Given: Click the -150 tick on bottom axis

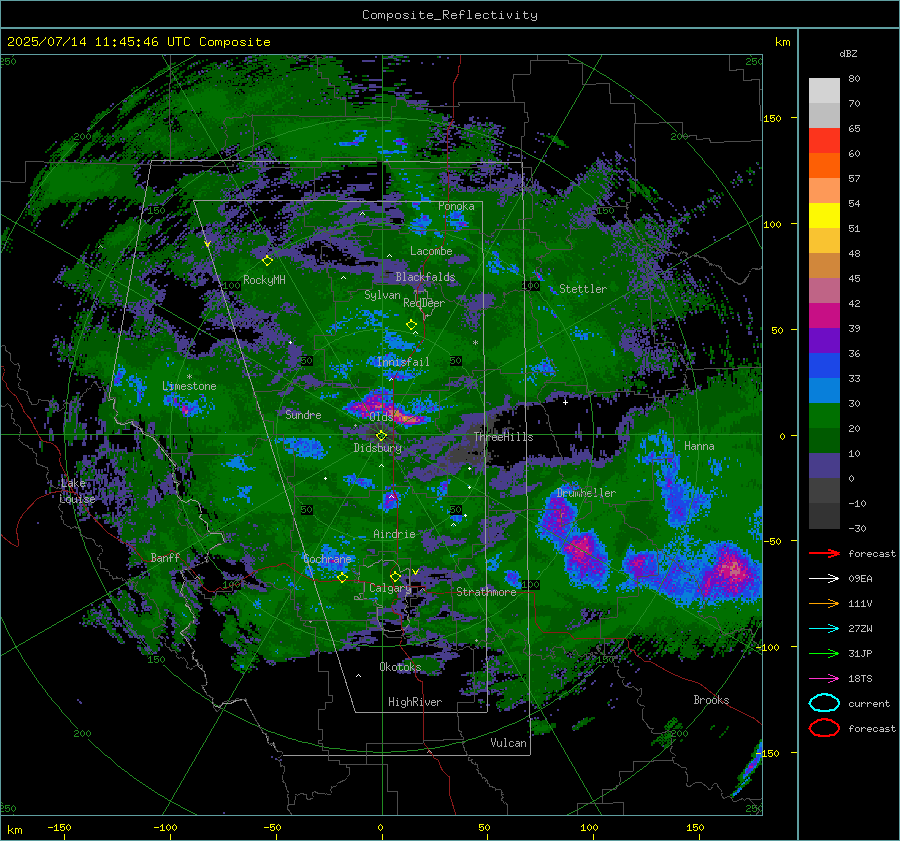Looking at the screenshot, I should coord(59,828).
